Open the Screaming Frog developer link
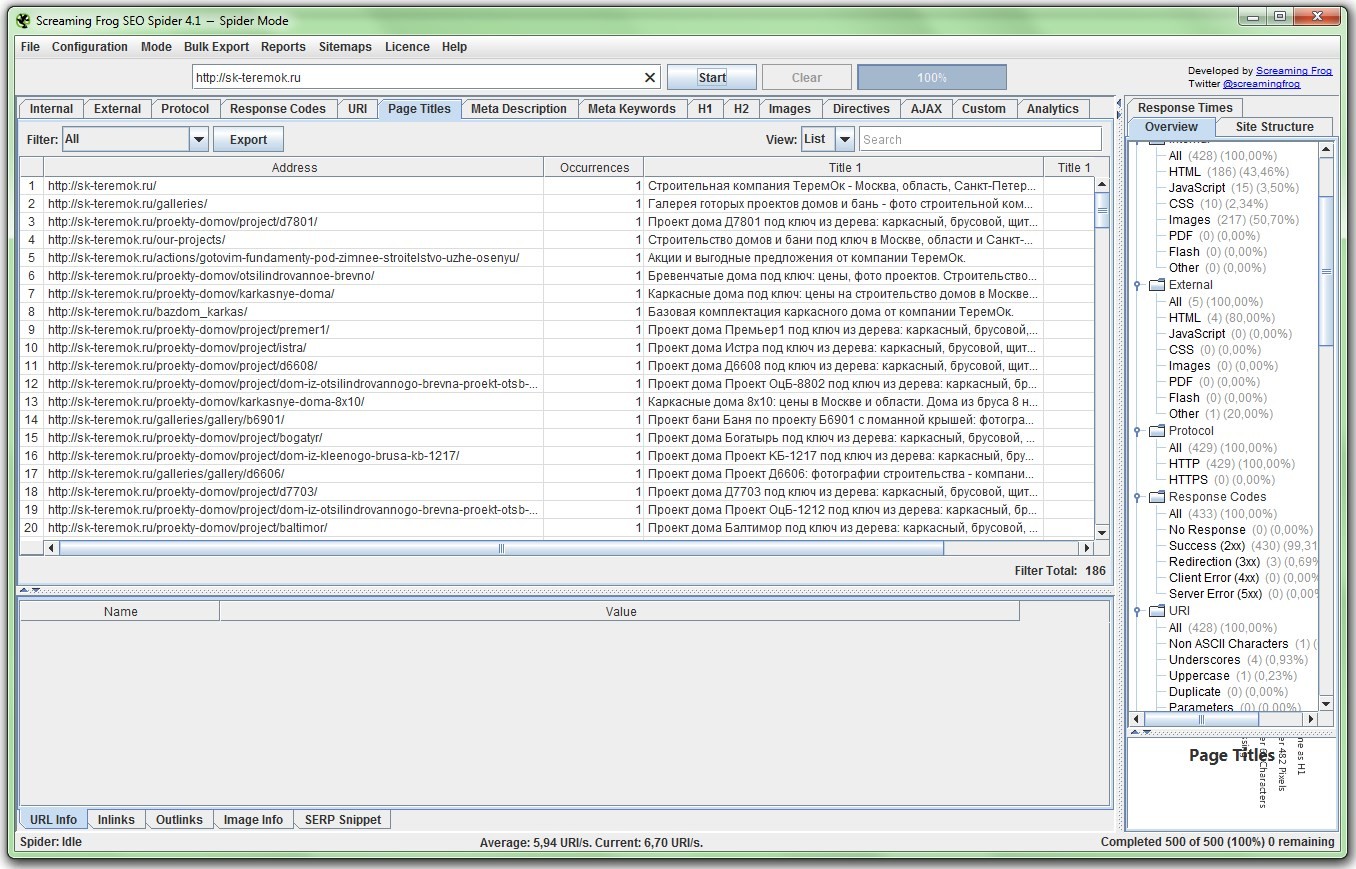This screenshot has width=1356, height=869. [1294, 71]
